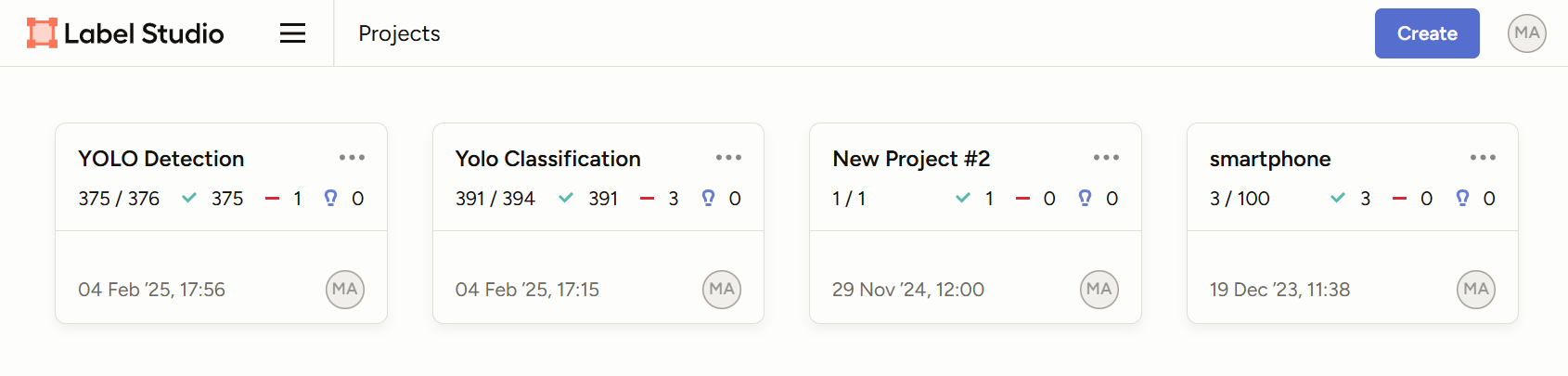
Task: Open the YOLO Detection project title
Action: tap(161, 159)
